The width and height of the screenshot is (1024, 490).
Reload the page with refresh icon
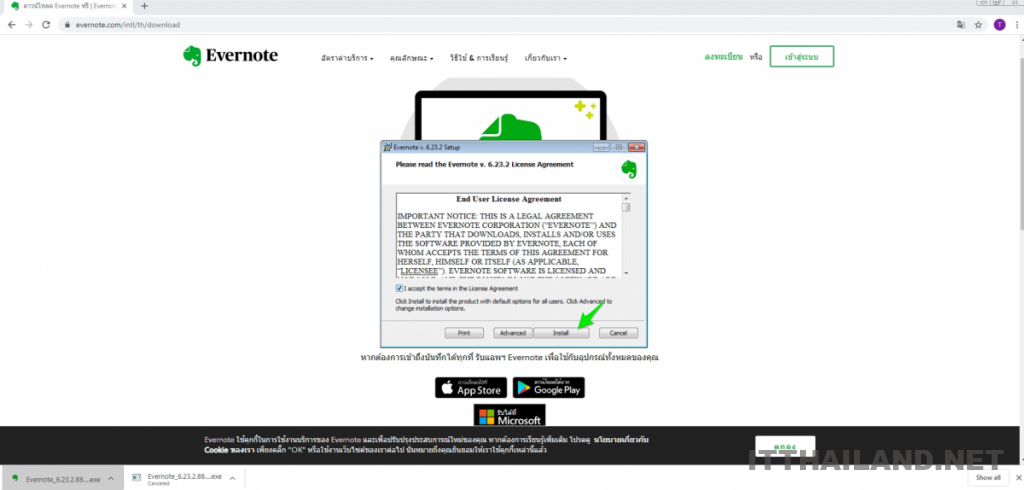(46, 25)
